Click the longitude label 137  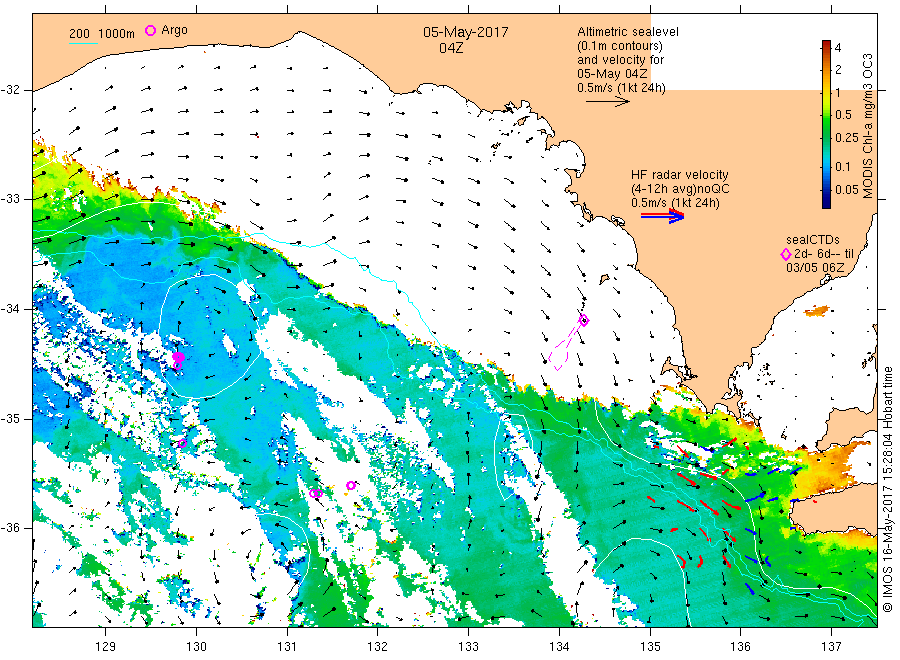[831, 647]
